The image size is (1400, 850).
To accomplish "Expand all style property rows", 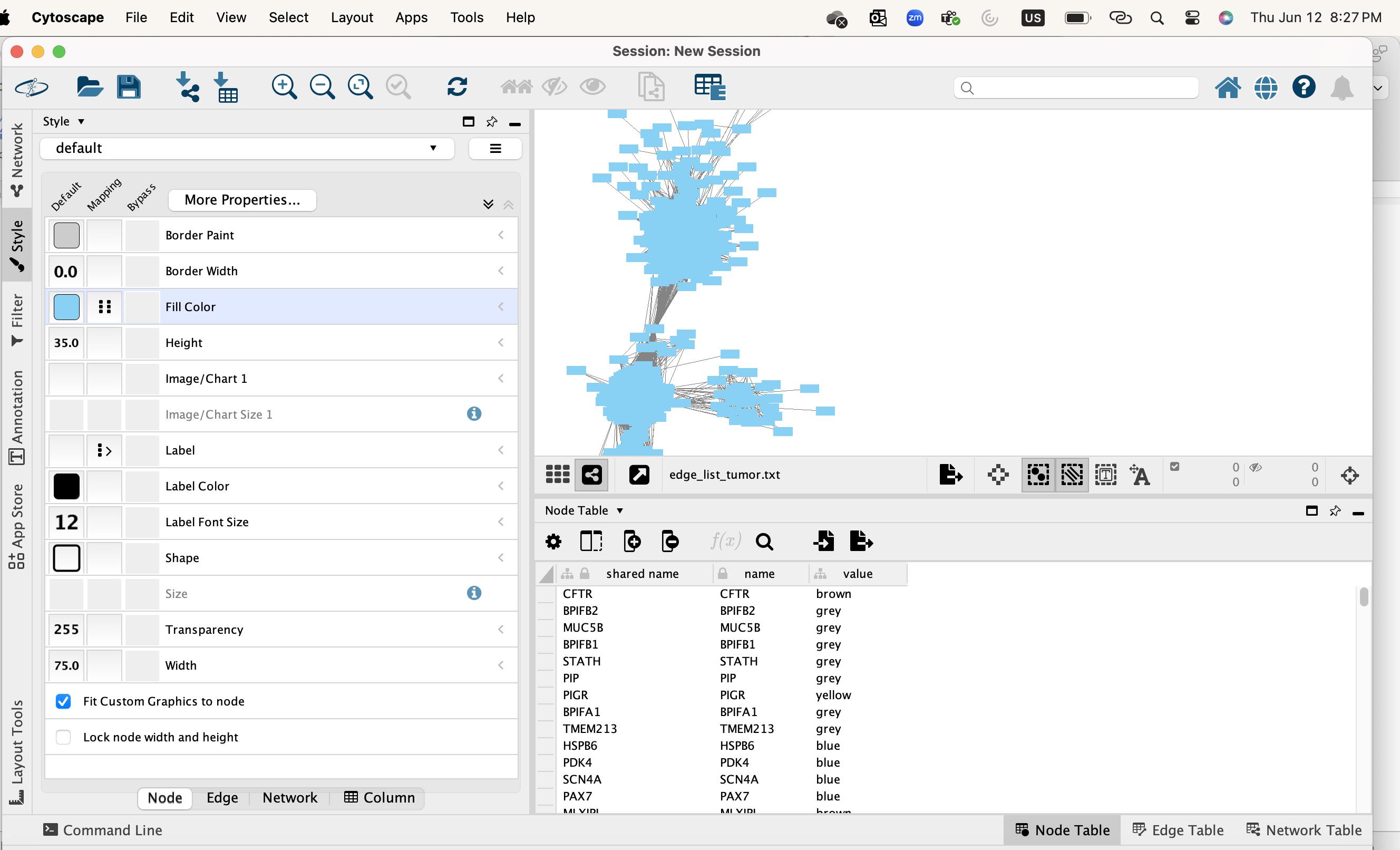I will click(488, 205).
